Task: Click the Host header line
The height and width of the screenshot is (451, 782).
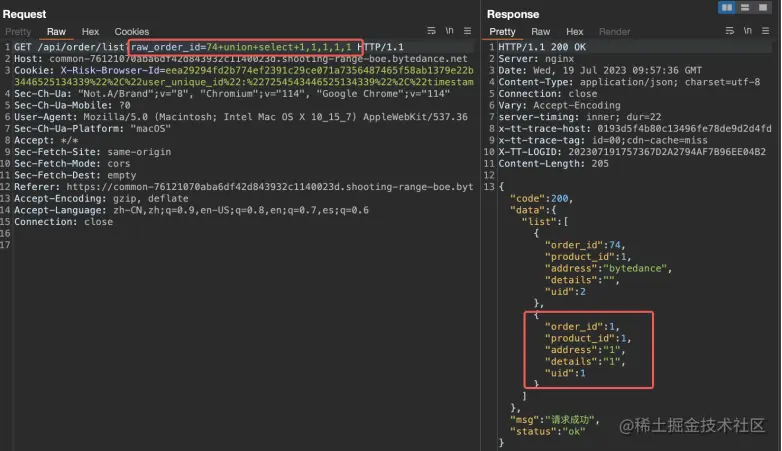Action: tap(240, 59)
